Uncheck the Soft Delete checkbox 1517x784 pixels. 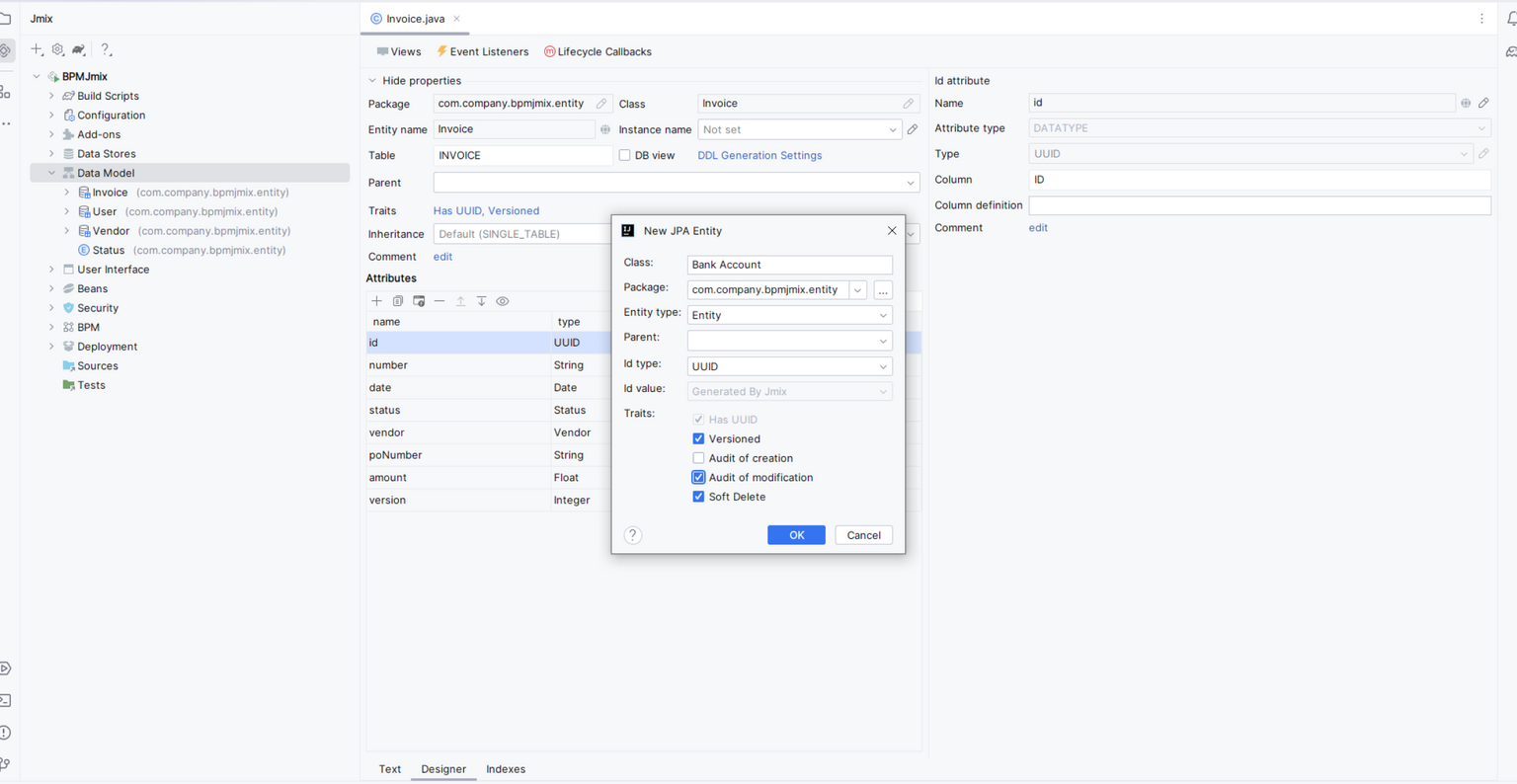coord(698,497)
